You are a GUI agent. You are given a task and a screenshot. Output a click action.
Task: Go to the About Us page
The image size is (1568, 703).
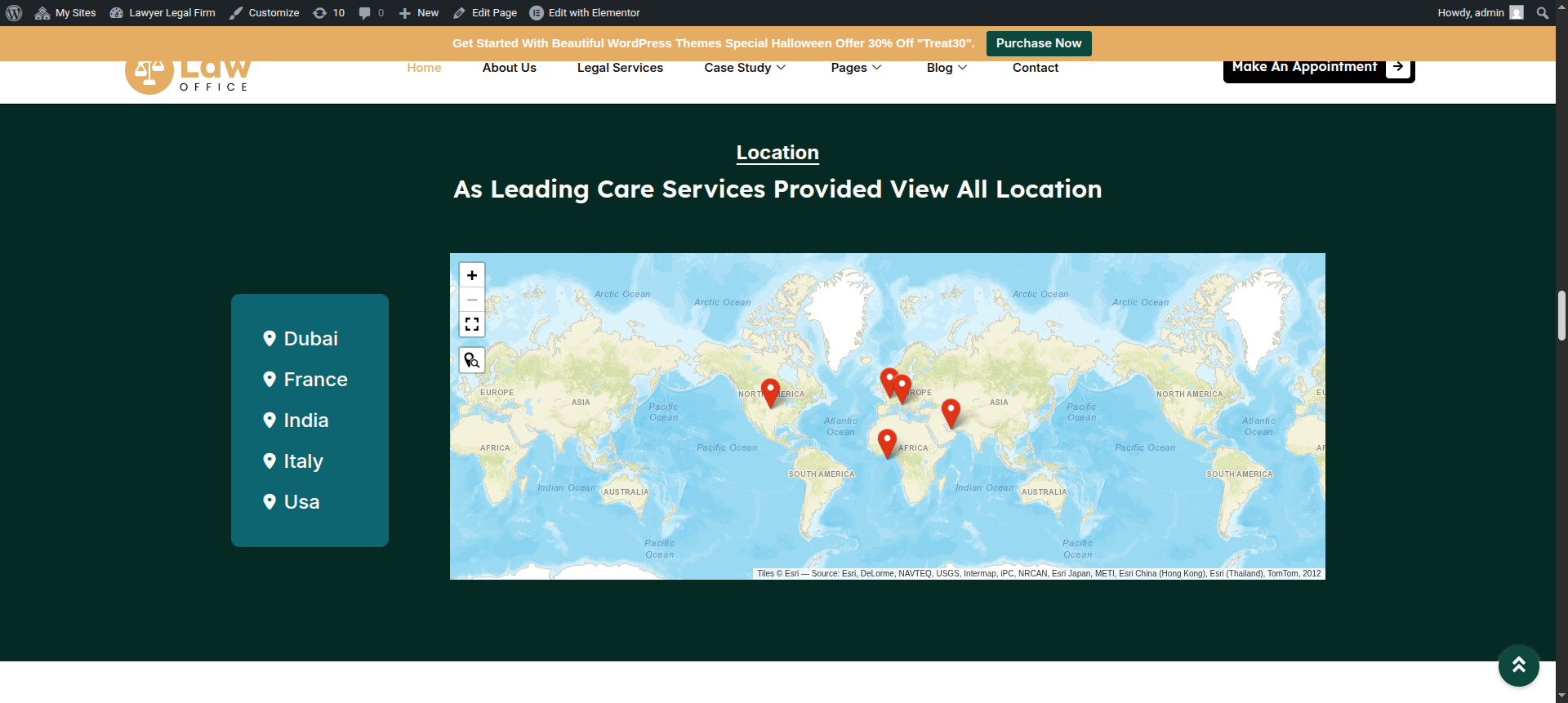509,68
